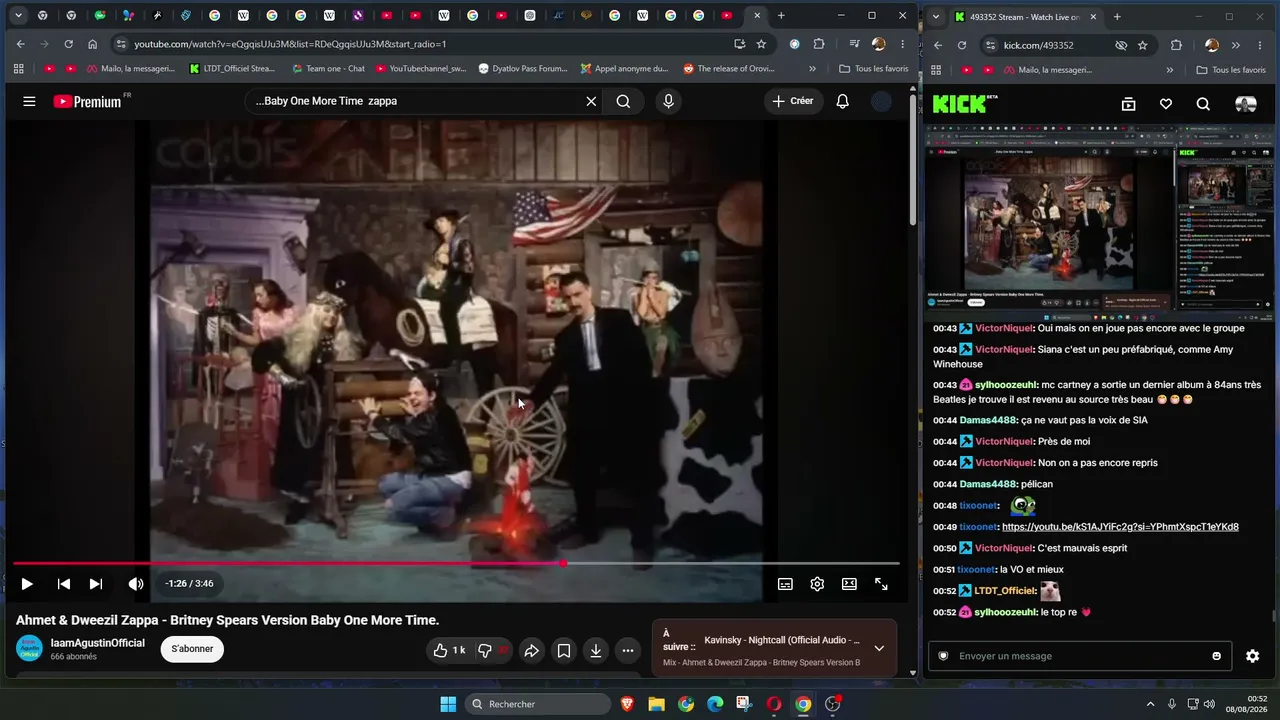The height and width of the screenshot is (720, 1280).
Task: Open tixoonet's youtu.be chat link
Action: coord(1120,527)
